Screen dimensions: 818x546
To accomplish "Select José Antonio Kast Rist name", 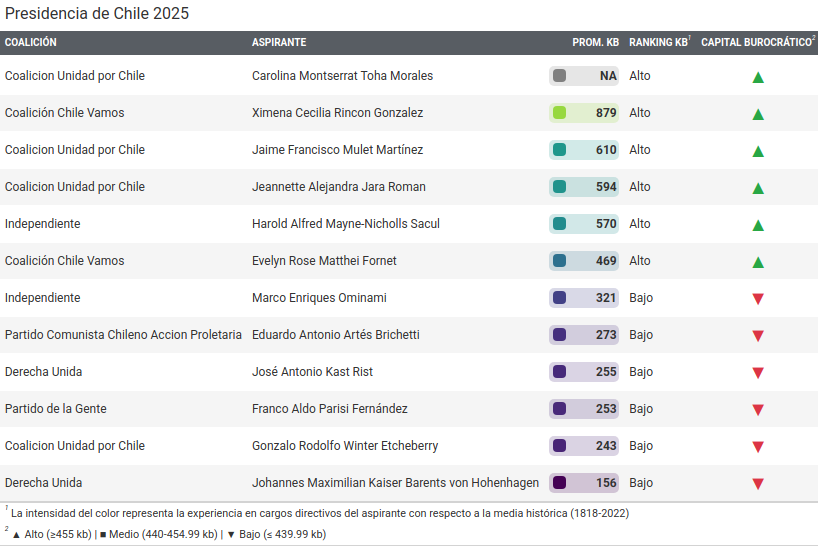I will click(x=312, y=372).
